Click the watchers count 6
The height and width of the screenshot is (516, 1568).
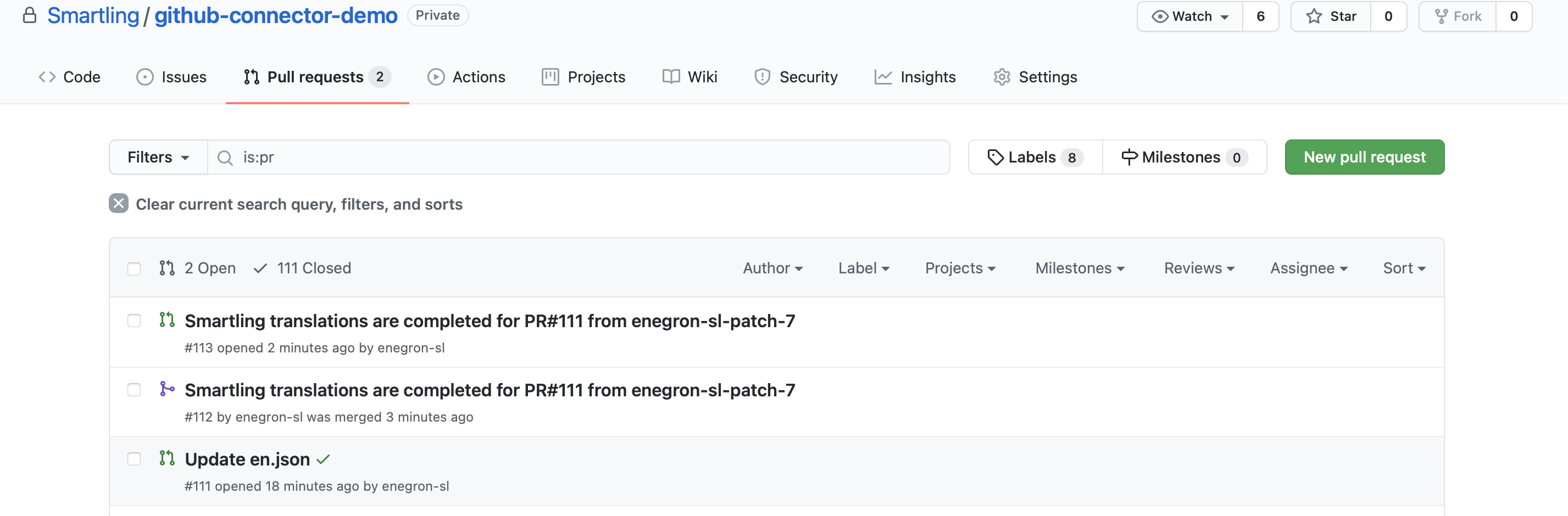pos(1261,16)
